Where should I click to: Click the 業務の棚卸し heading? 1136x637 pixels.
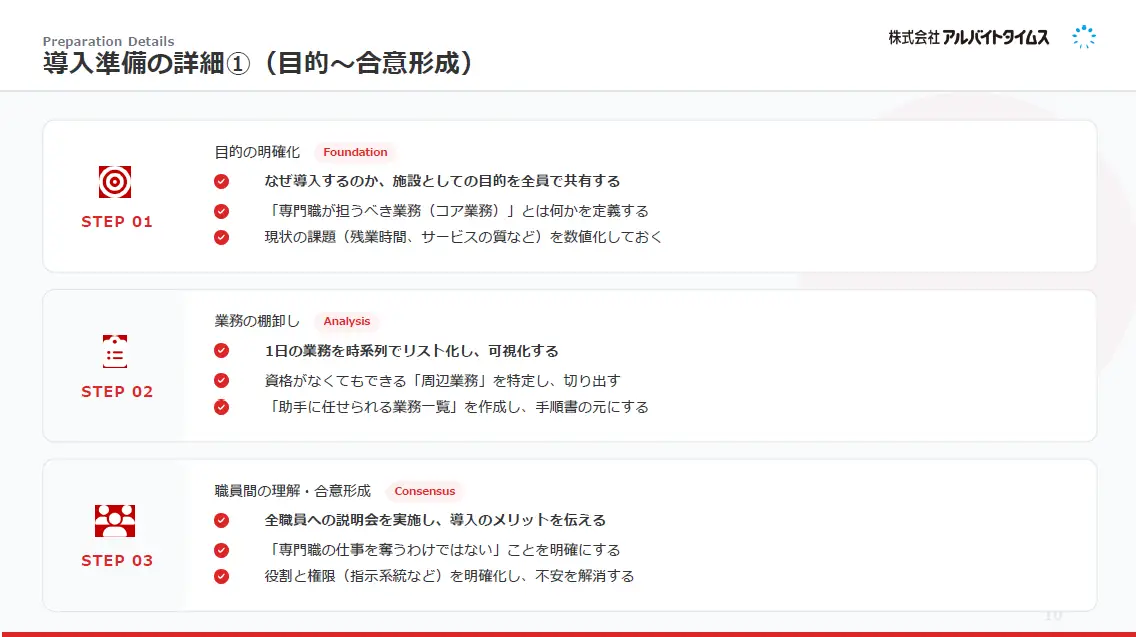tap(257, 321)
